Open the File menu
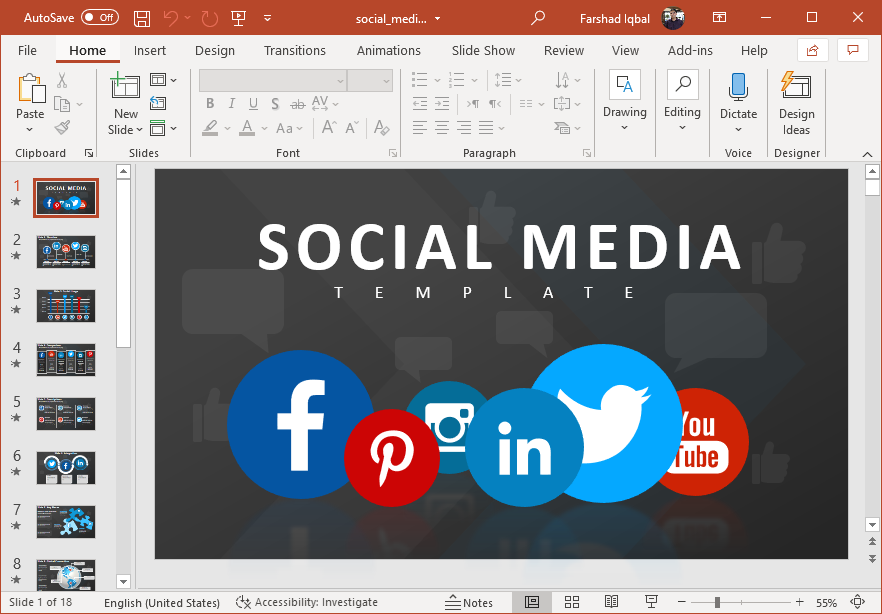This screenshot has height=614, width=882. 27,50
